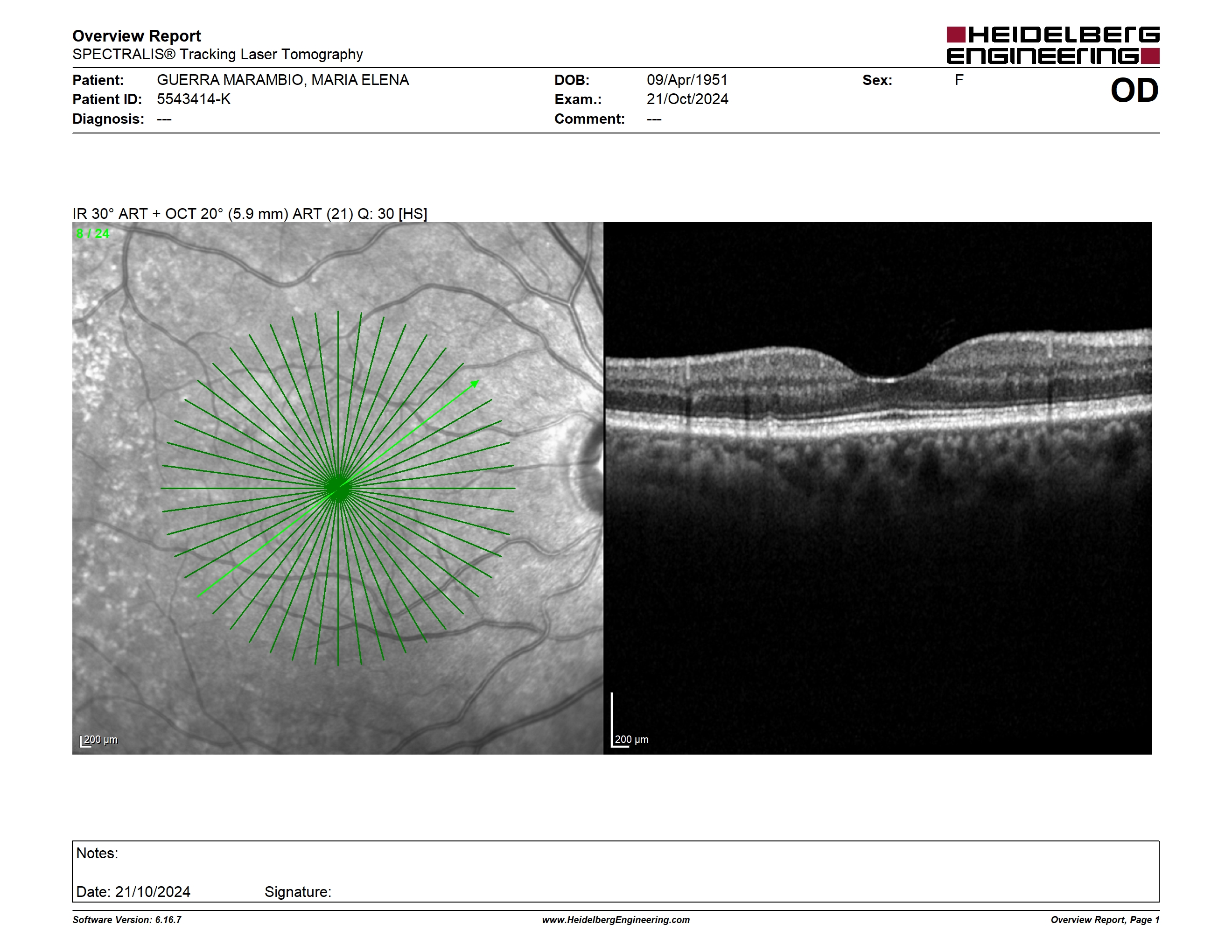Click the "DOB:" label
Screen dimensions: 1232x952
(x=572, y=80)
